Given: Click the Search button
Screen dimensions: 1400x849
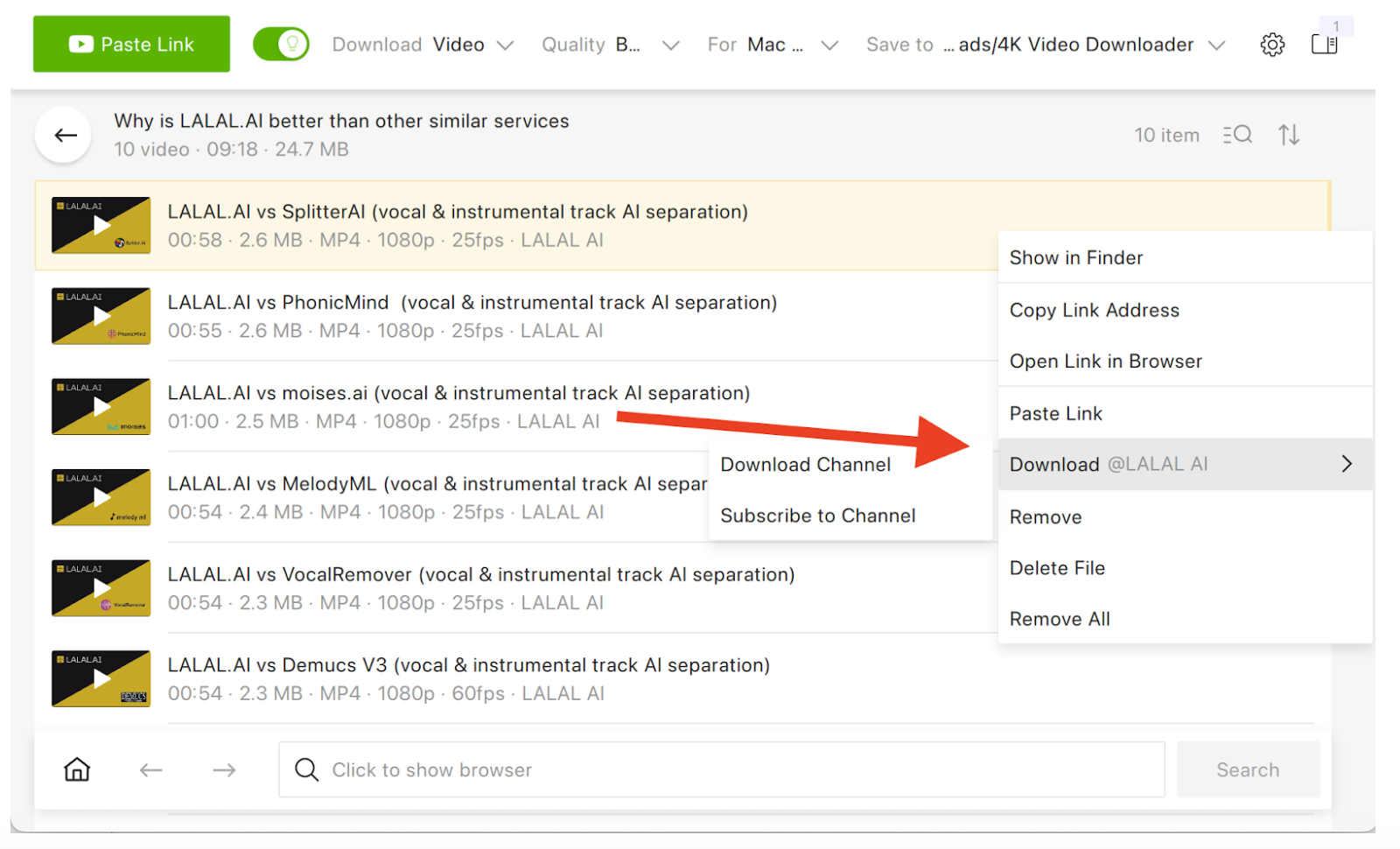Looking at the screenshot, I should 1248,769.
